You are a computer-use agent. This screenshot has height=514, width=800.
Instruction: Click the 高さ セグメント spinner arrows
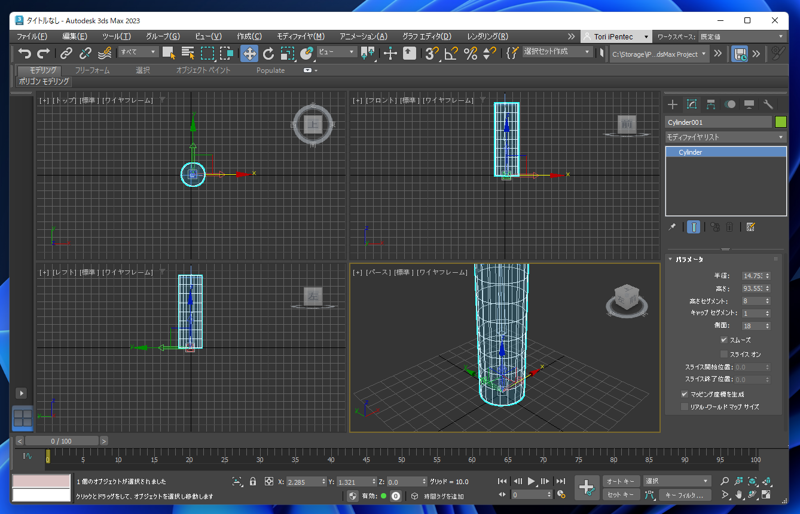click(x=767, y=301)
